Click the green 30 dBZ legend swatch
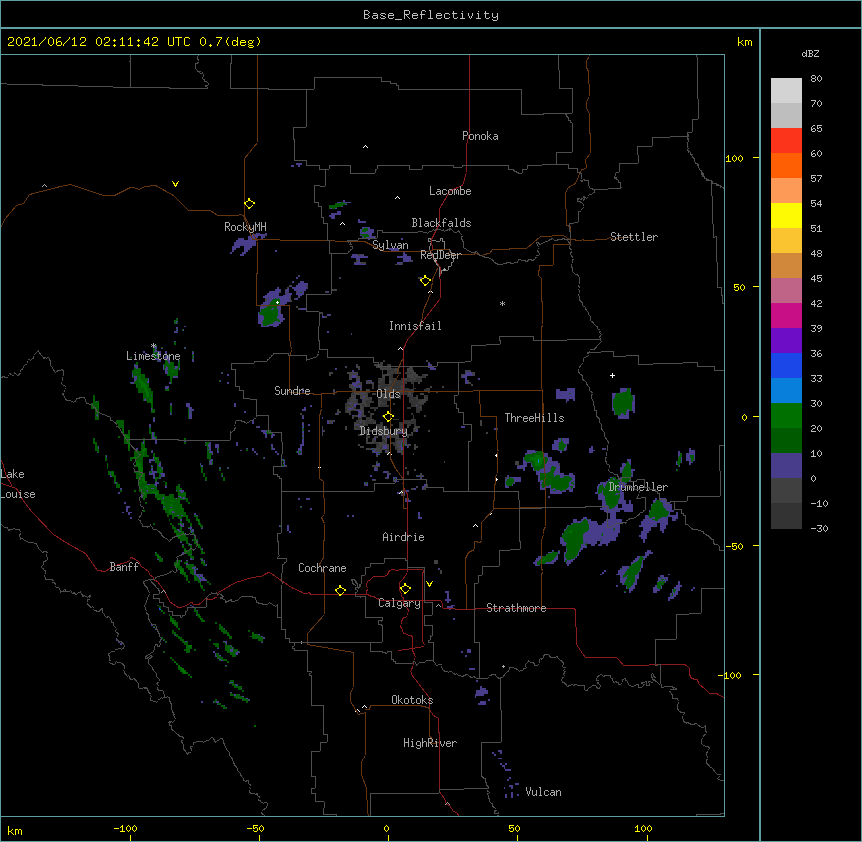 tap(786, 416)
